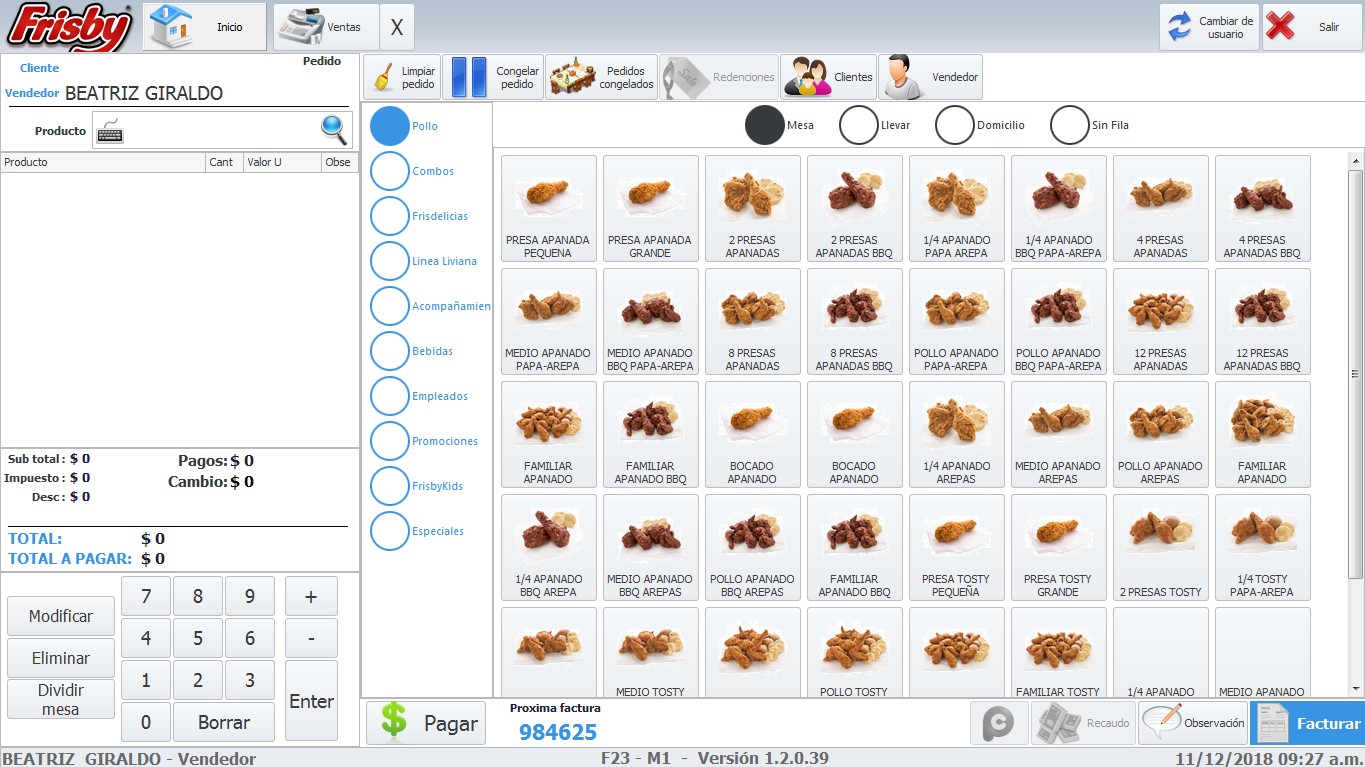Add 2 PRESAS APANADAS product
1365x767 pixels.
click(x=752, y=208)
